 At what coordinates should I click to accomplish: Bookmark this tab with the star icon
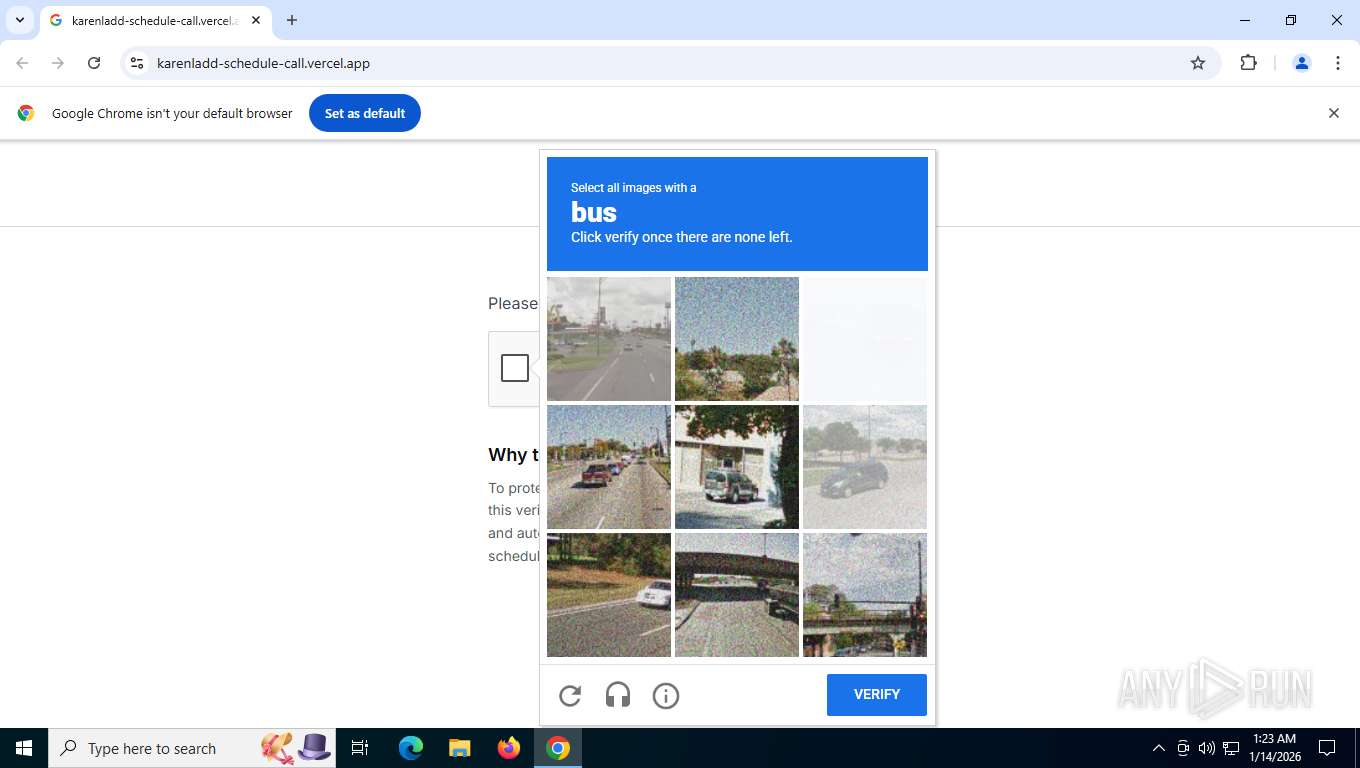pos(1198,63)
